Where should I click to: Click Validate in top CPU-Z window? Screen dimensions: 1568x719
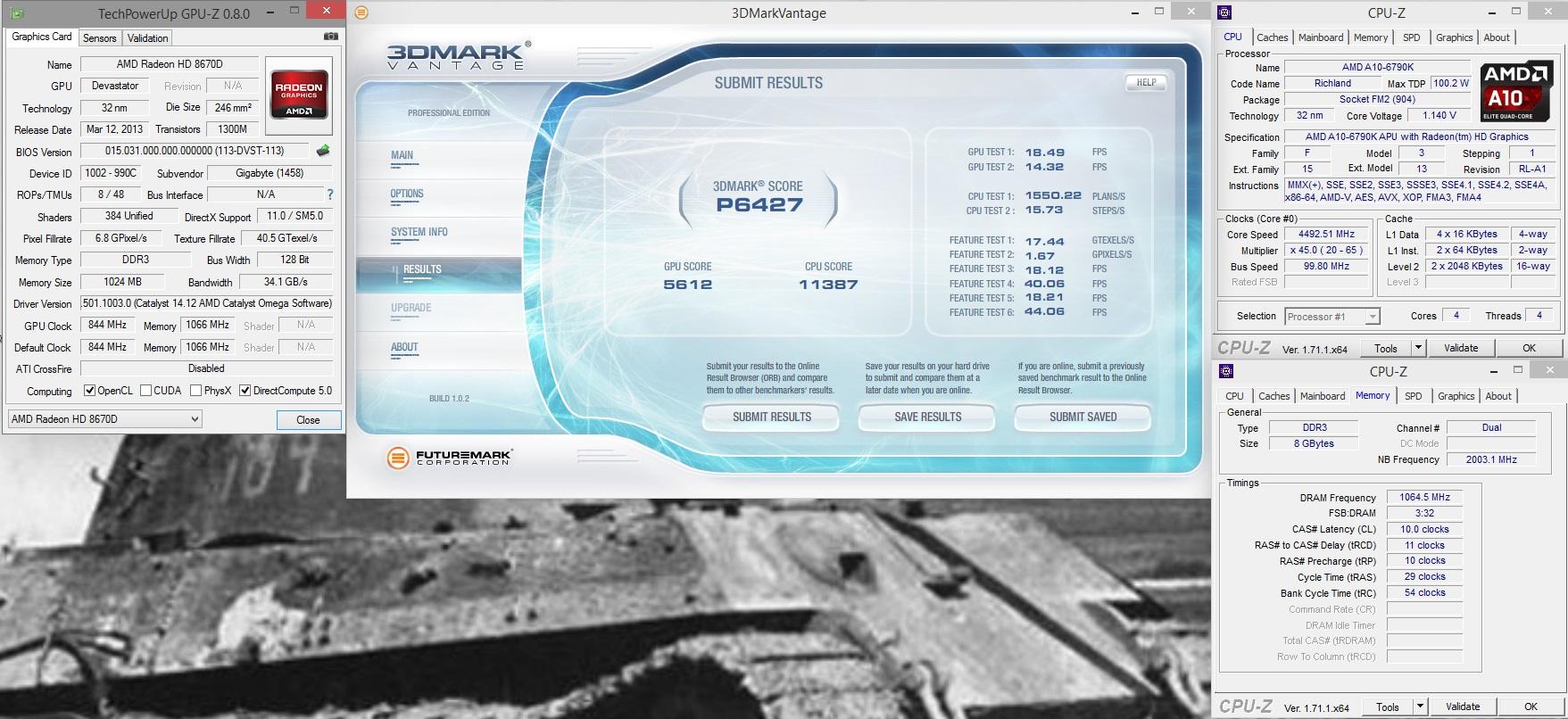tap(1461, 348)
